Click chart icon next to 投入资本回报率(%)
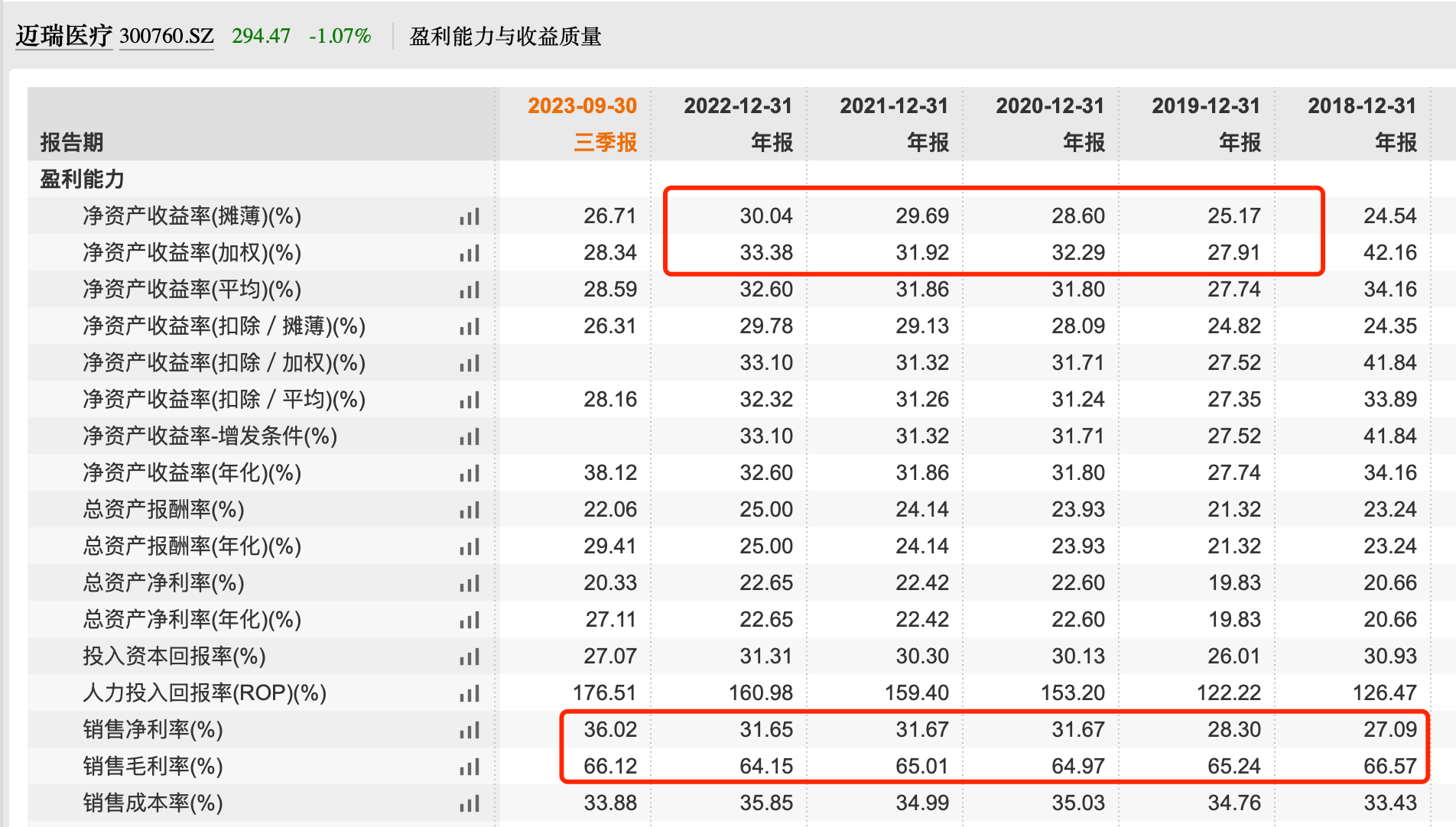1456x827 pixels. point(471,656)
